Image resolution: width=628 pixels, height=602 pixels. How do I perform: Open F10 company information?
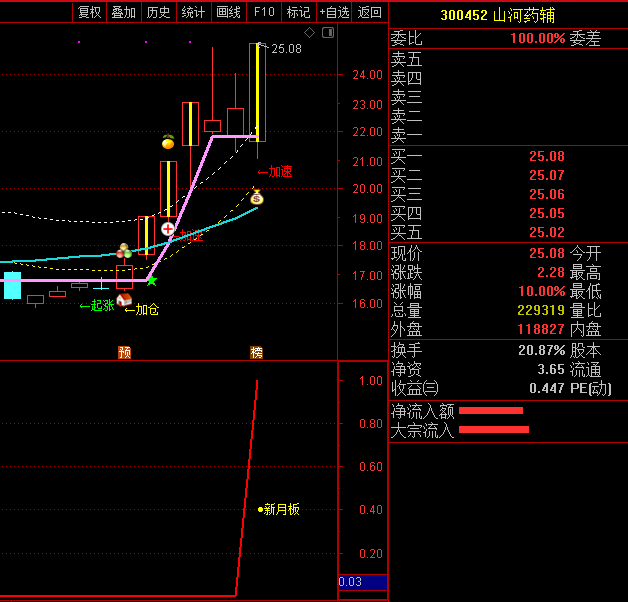(x=264, y=12)
